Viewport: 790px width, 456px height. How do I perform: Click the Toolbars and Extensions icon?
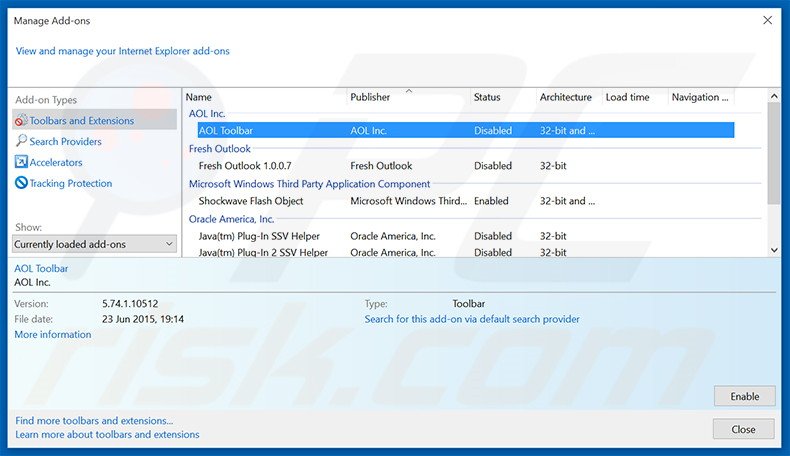(21, 120)
